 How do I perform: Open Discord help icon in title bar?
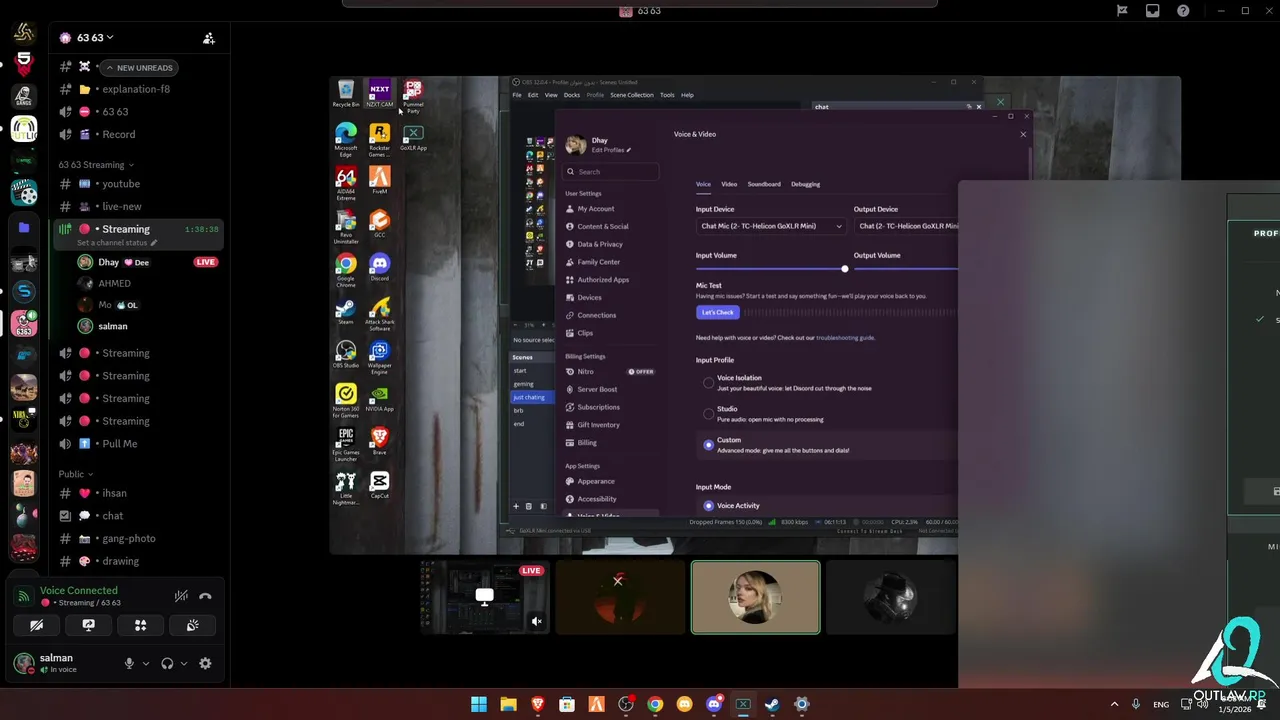pos(1183,11)
